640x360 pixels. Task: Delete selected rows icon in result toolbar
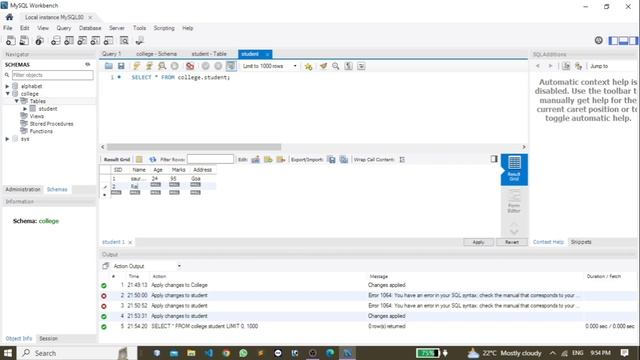(x=281, y=159)
